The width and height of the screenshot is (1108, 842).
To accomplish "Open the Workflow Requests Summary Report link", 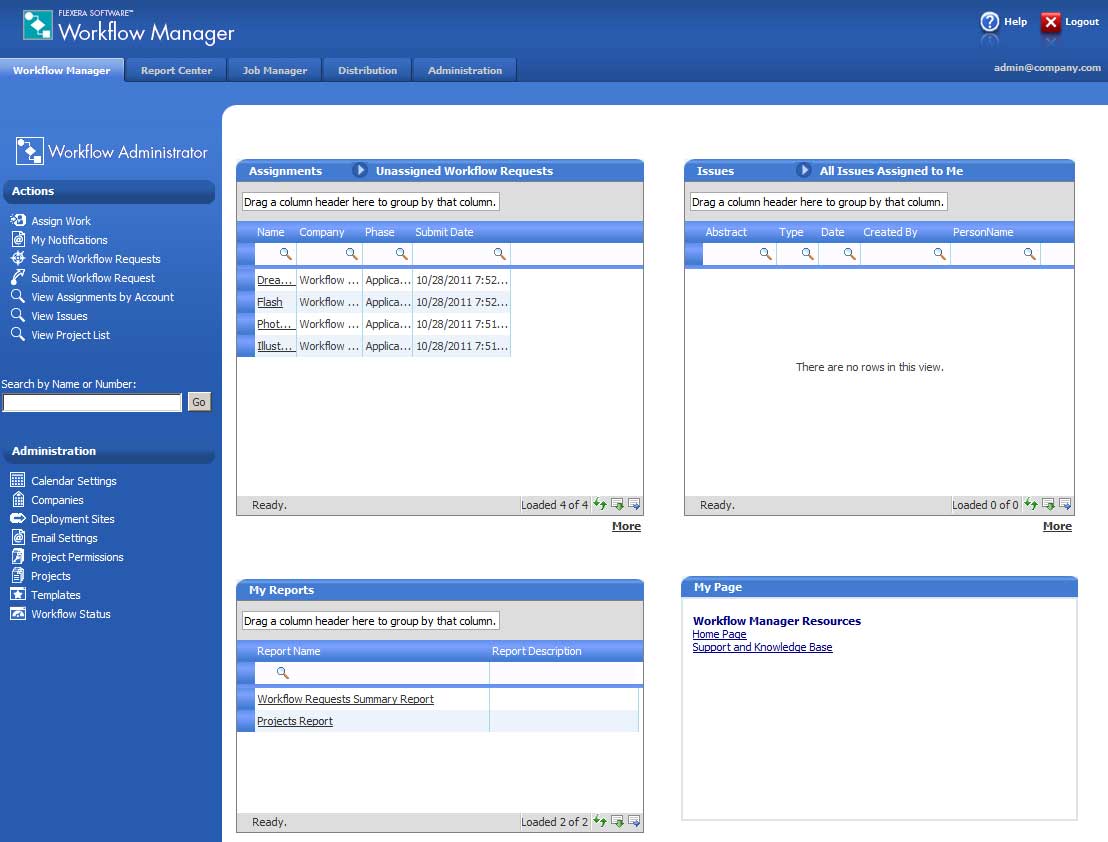I will coord(346,699).
